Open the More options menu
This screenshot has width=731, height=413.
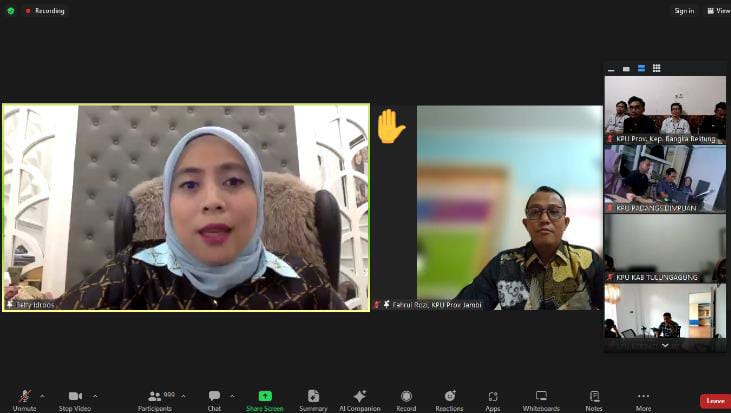coord(643,398)
